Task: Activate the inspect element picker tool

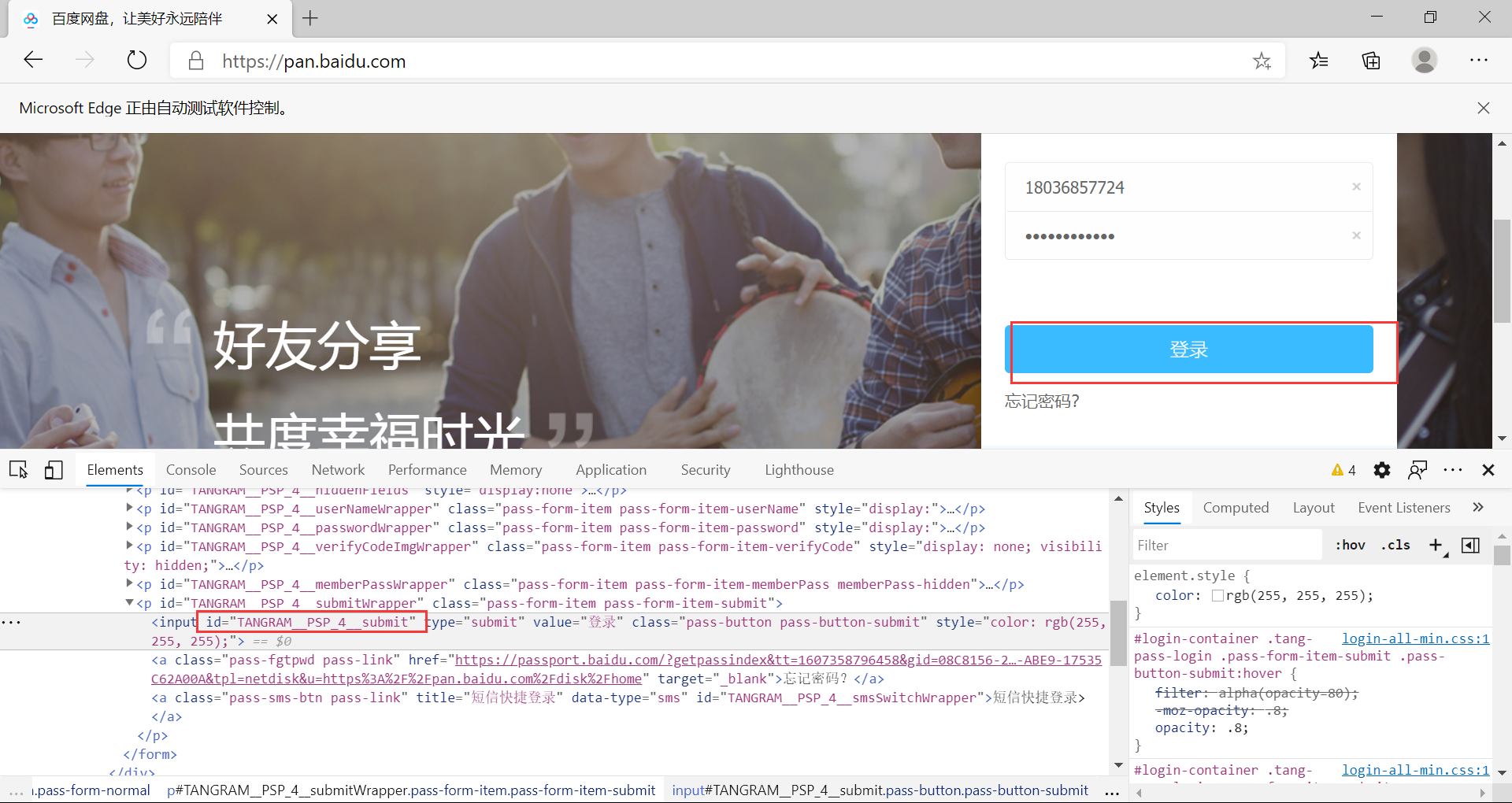Action: pyautogui.click(x=19, y=470)
